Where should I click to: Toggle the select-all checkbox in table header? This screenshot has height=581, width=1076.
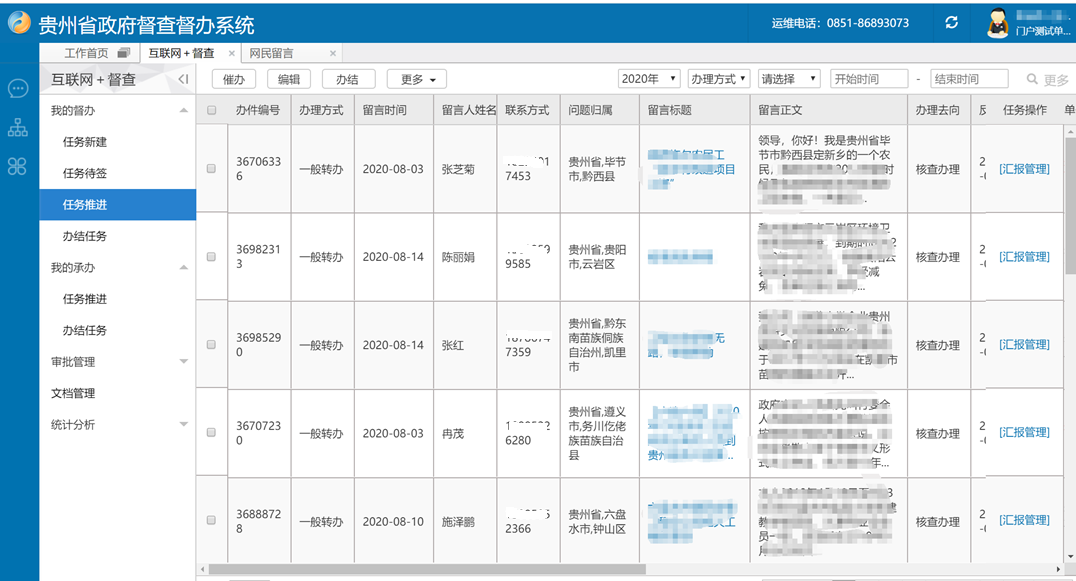[x=211, y=110]
